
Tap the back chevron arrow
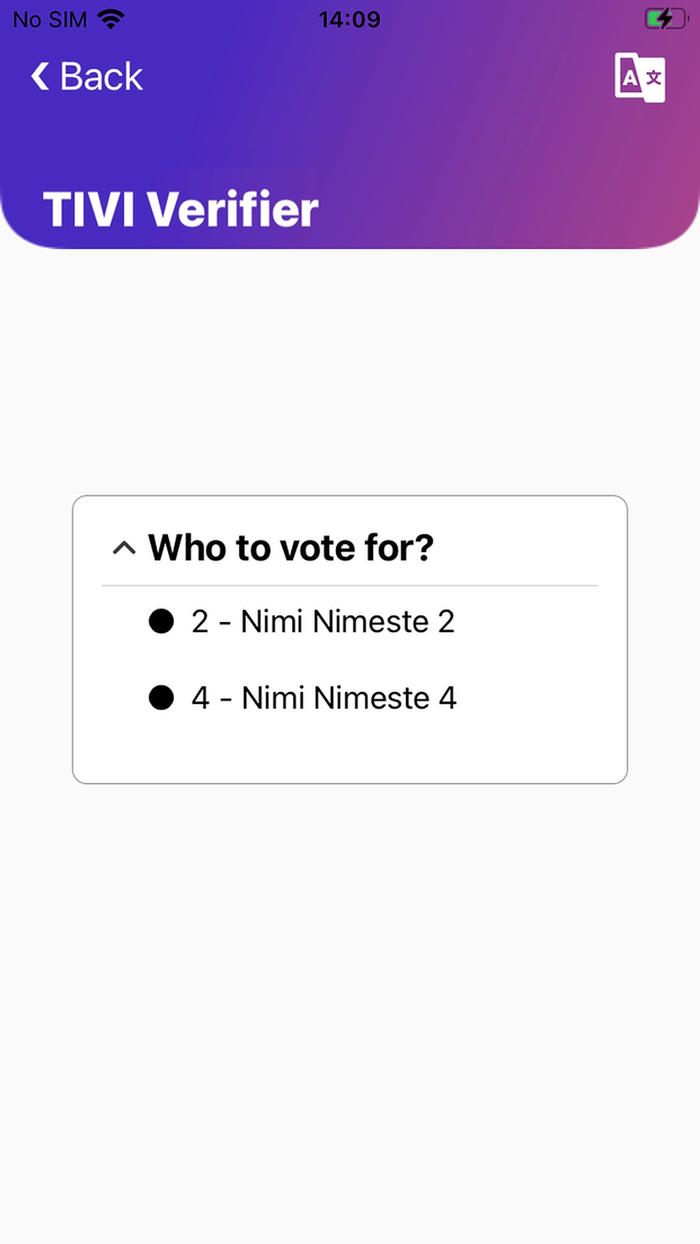40,77
